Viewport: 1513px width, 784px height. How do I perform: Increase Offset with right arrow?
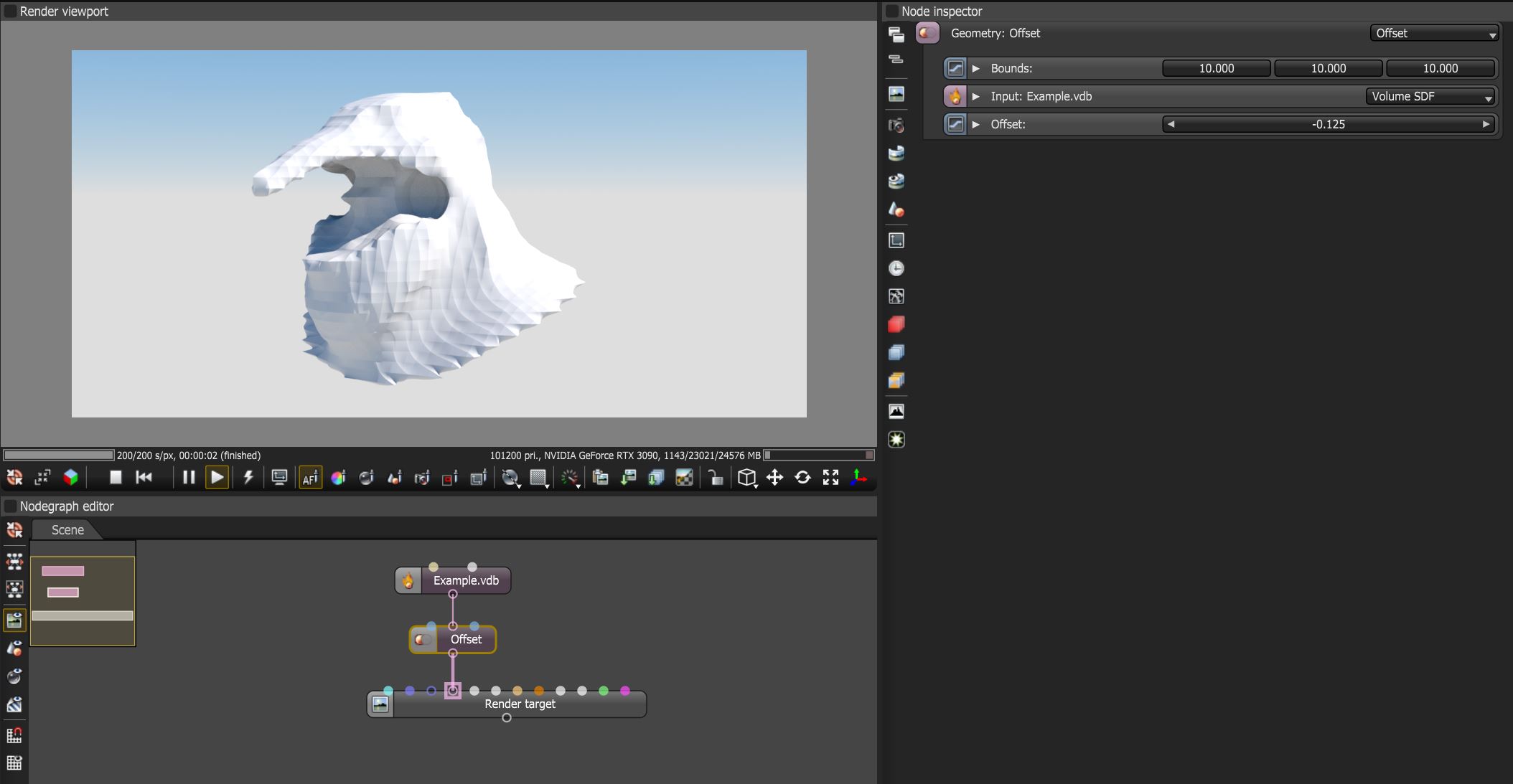(1486, 124)
